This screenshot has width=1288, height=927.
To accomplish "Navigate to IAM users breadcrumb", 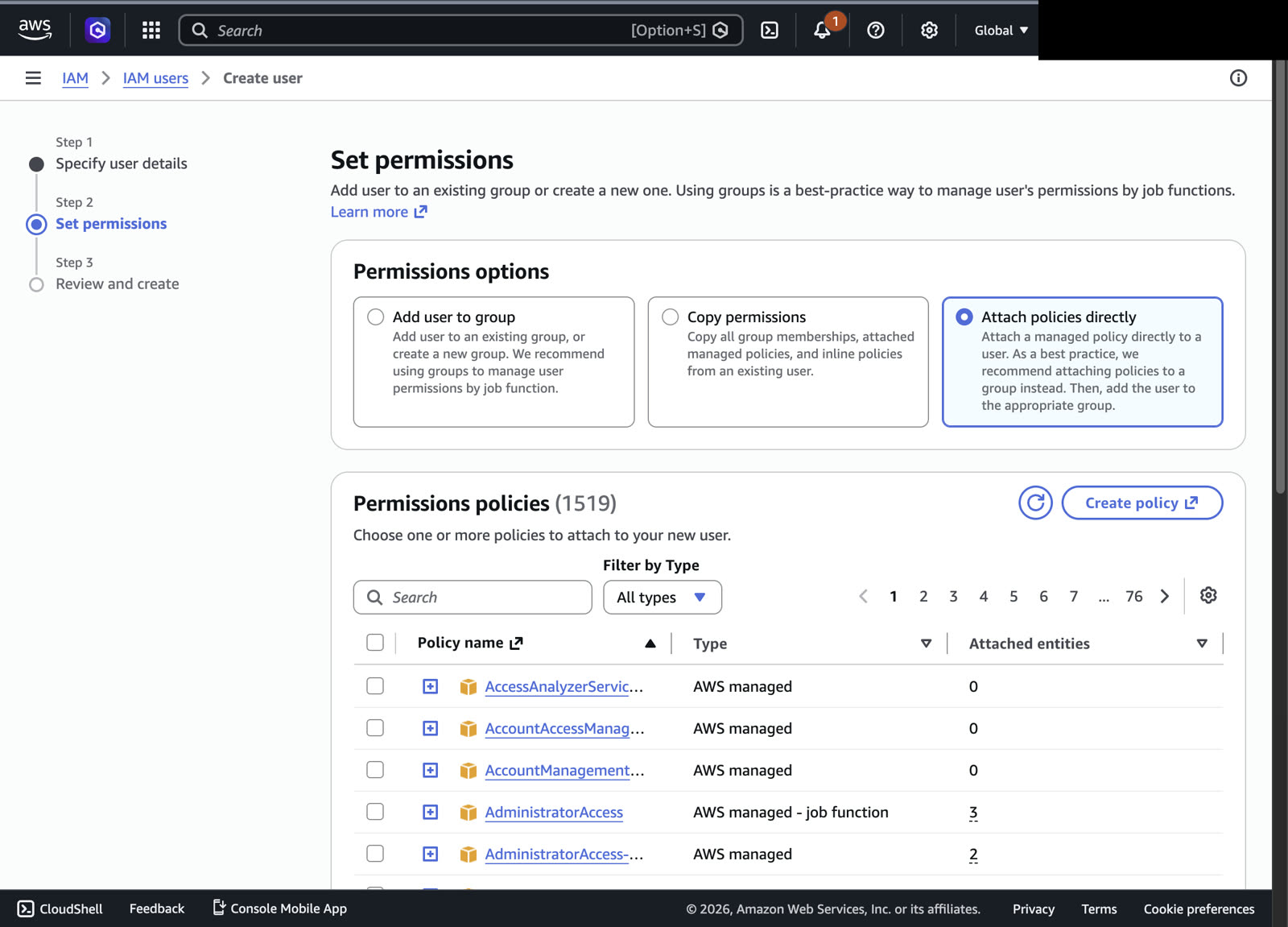I will [155, 78].
